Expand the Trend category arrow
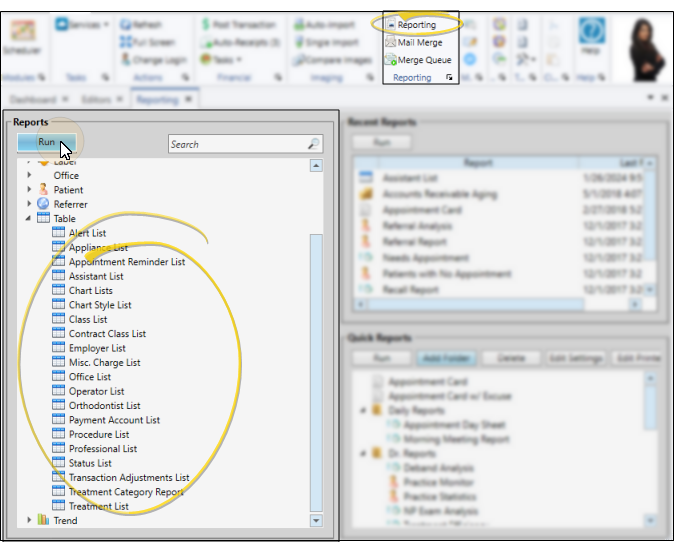This screenshot has width=674, height=542. (x=29, y=520)
